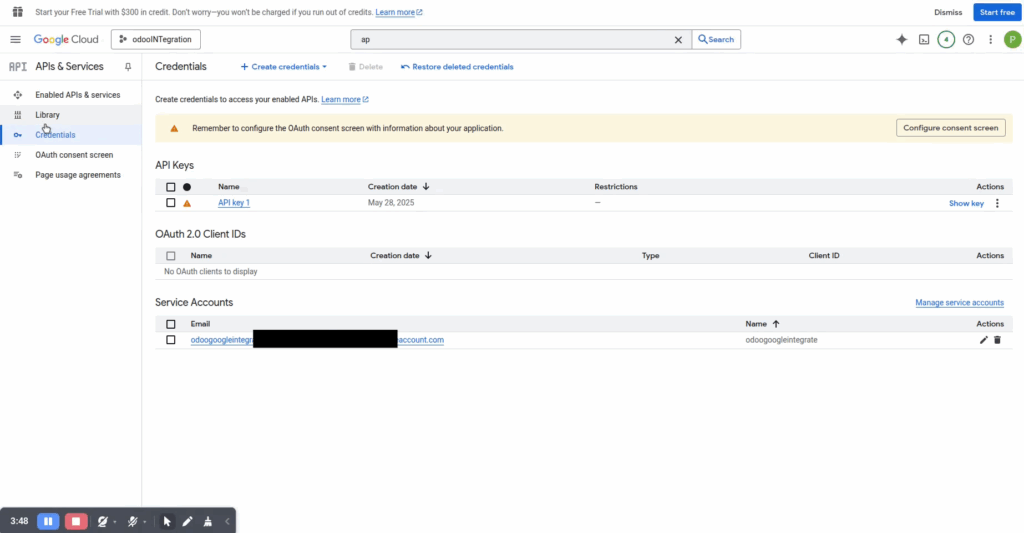Select the cursor pointer tool in recorder bar

click(x=167, y=521)
